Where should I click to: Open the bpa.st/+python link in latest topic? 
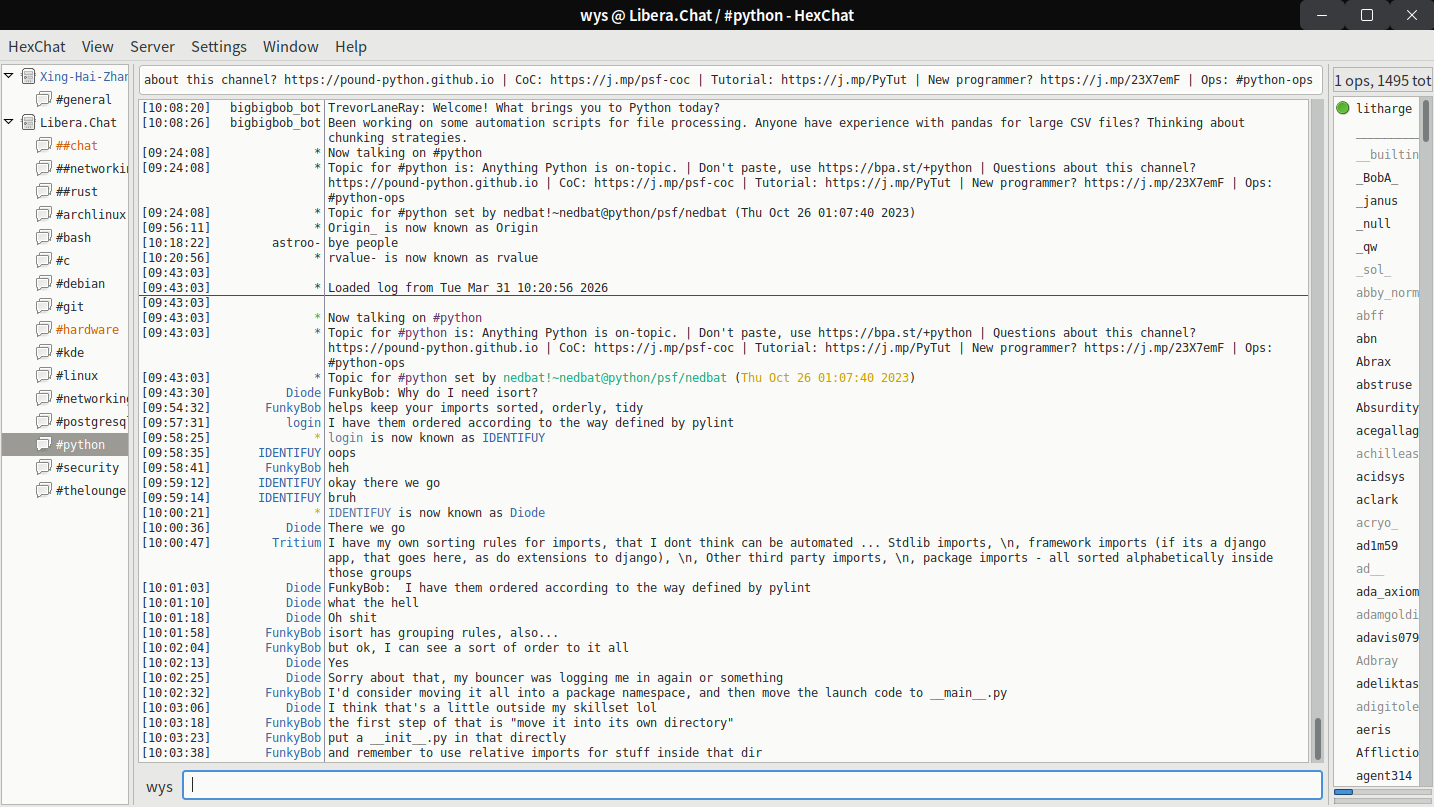coord(894,333)
